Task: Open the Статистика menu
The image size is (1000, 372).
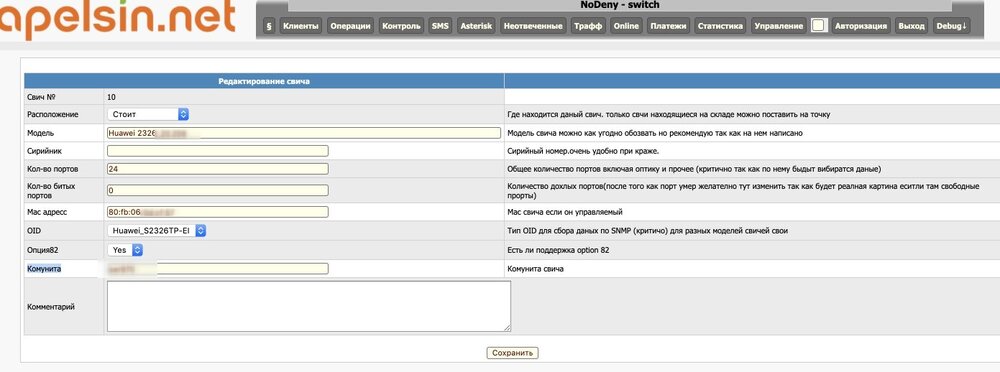Action: click(720, 26)
